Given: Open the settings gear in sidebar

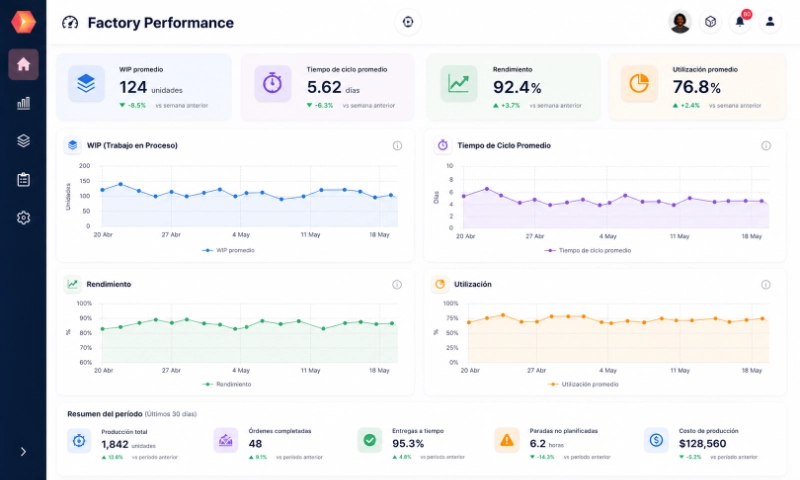Looking at the screenshot, I should pyautogui.click(x=23, y=218).
